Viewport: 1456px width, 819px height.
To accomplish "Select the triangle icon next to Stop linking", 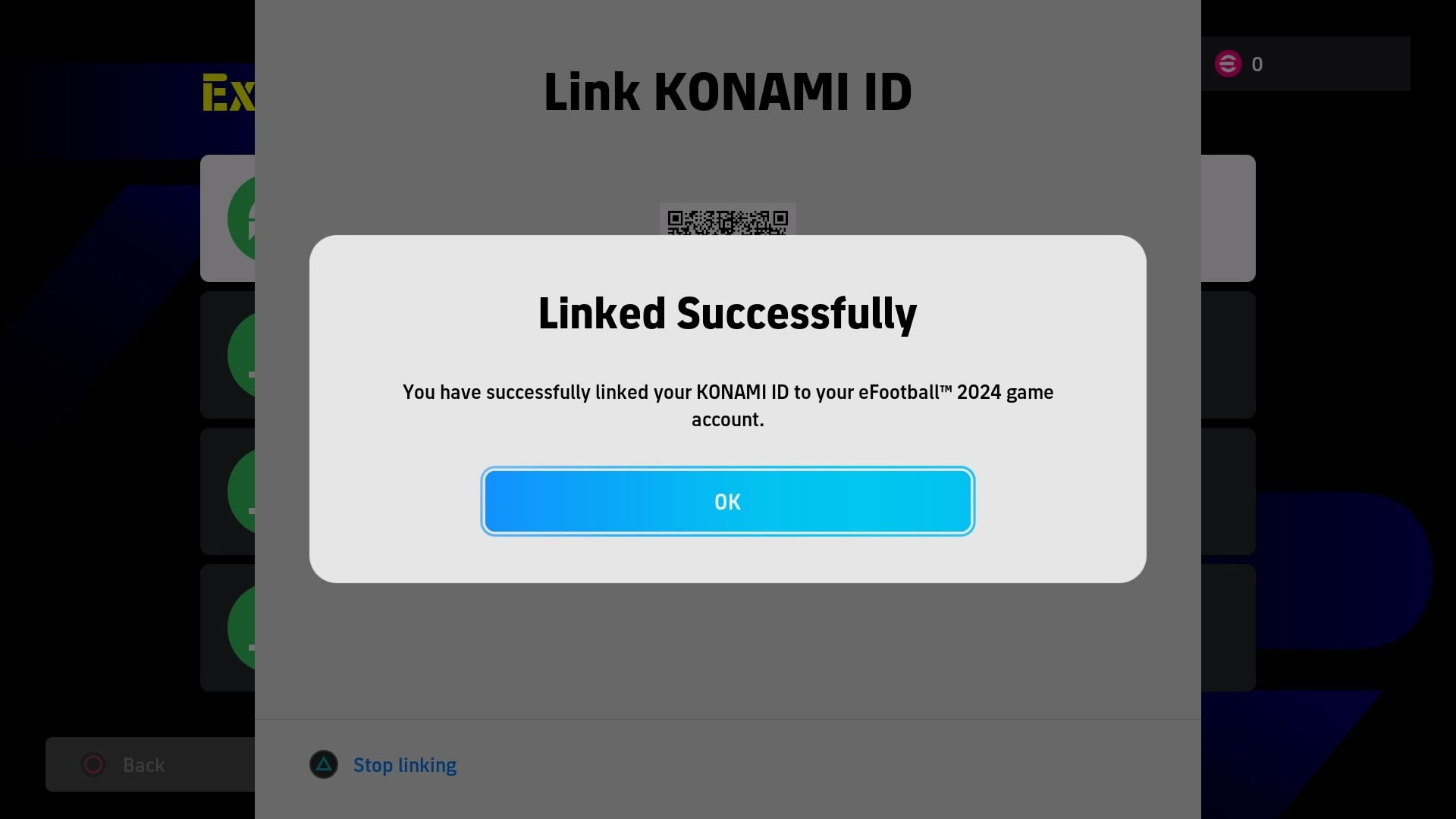I will pos(324,764).
